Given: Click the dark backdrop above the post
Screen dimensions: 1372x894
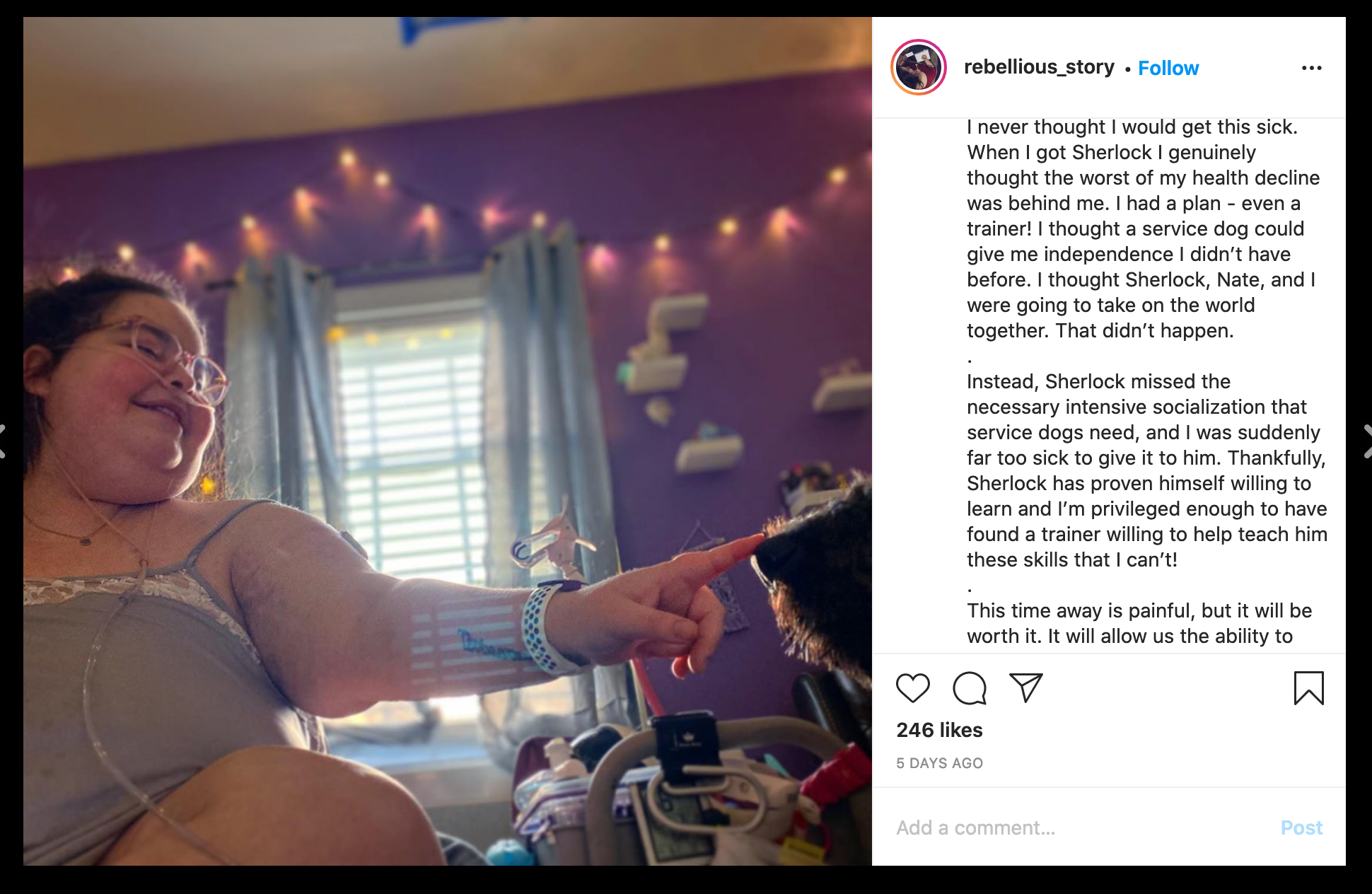Looking at the screenshot, I should (x=686, y=8).
